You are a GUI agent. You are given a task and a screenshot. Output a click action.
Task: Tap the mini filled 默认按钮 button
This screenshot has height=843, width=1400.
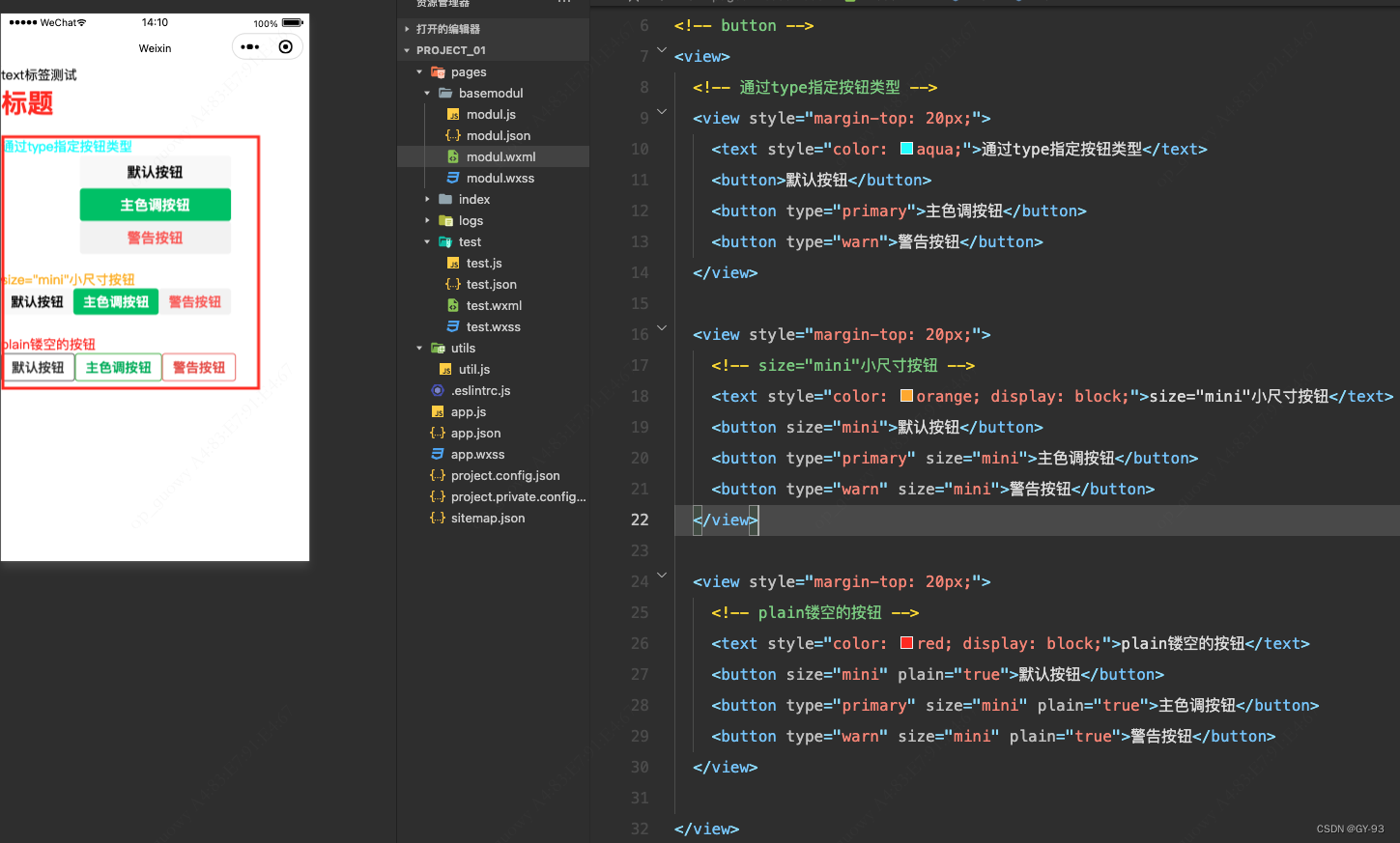point(38,302)
